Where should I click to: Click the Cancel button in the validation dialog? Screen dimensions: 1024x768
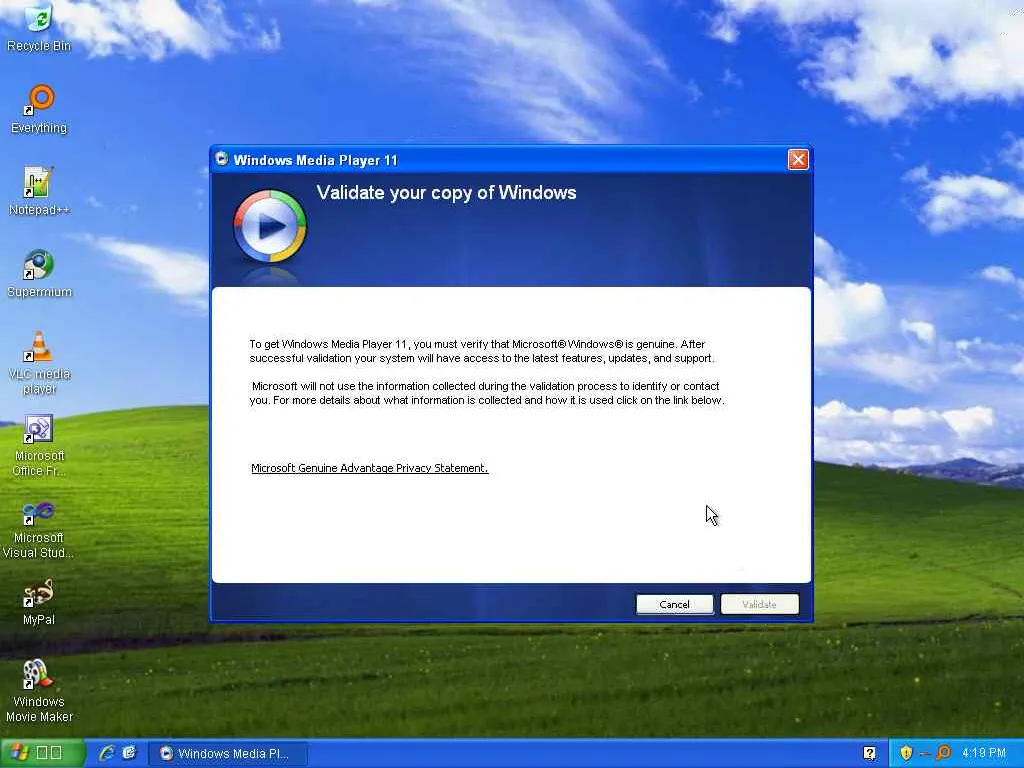coord(675,604)
